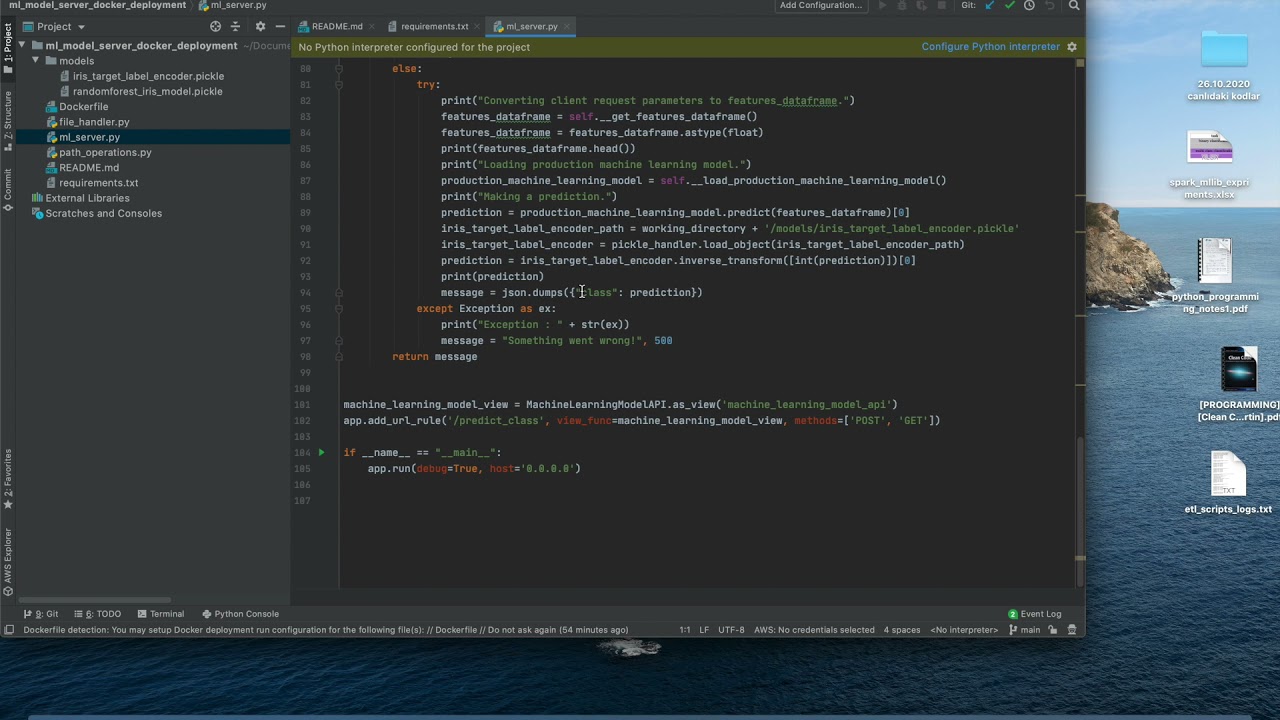Click the Git update project arrow

pos(990,5)
